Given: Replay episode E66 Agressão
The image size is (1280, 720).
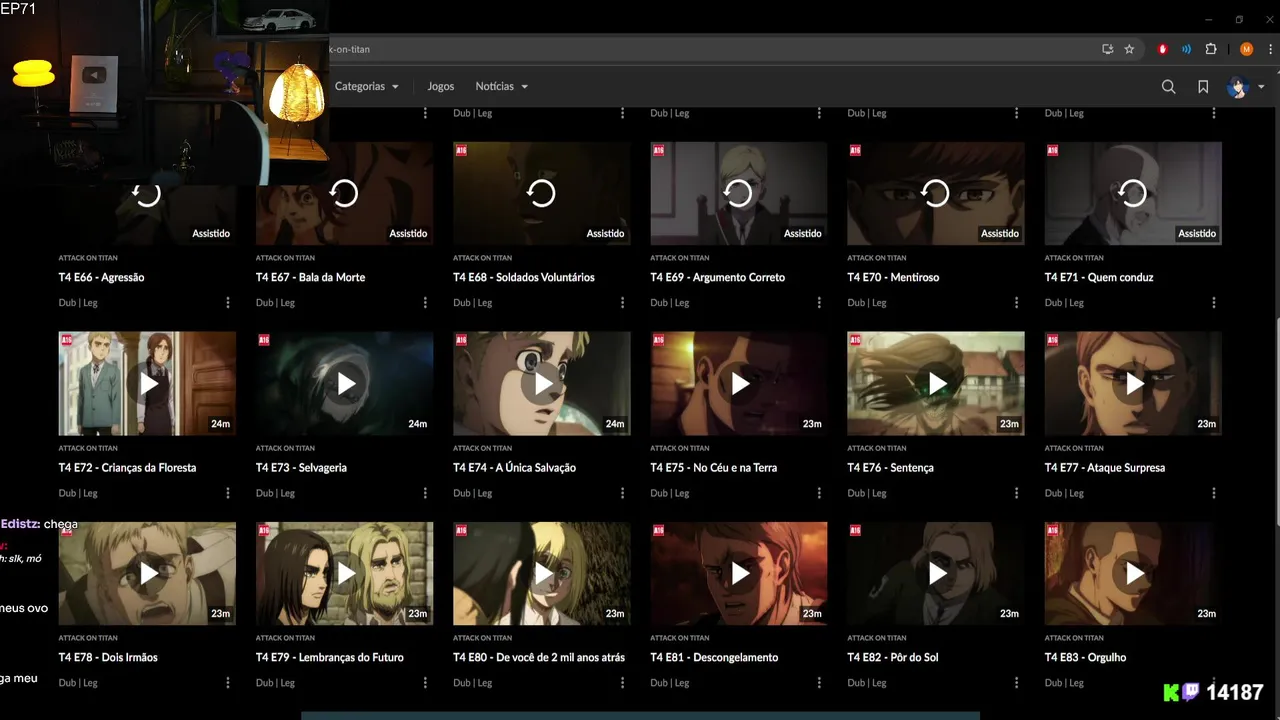Looking at the screenshot, I should click(x=147, y=193).
